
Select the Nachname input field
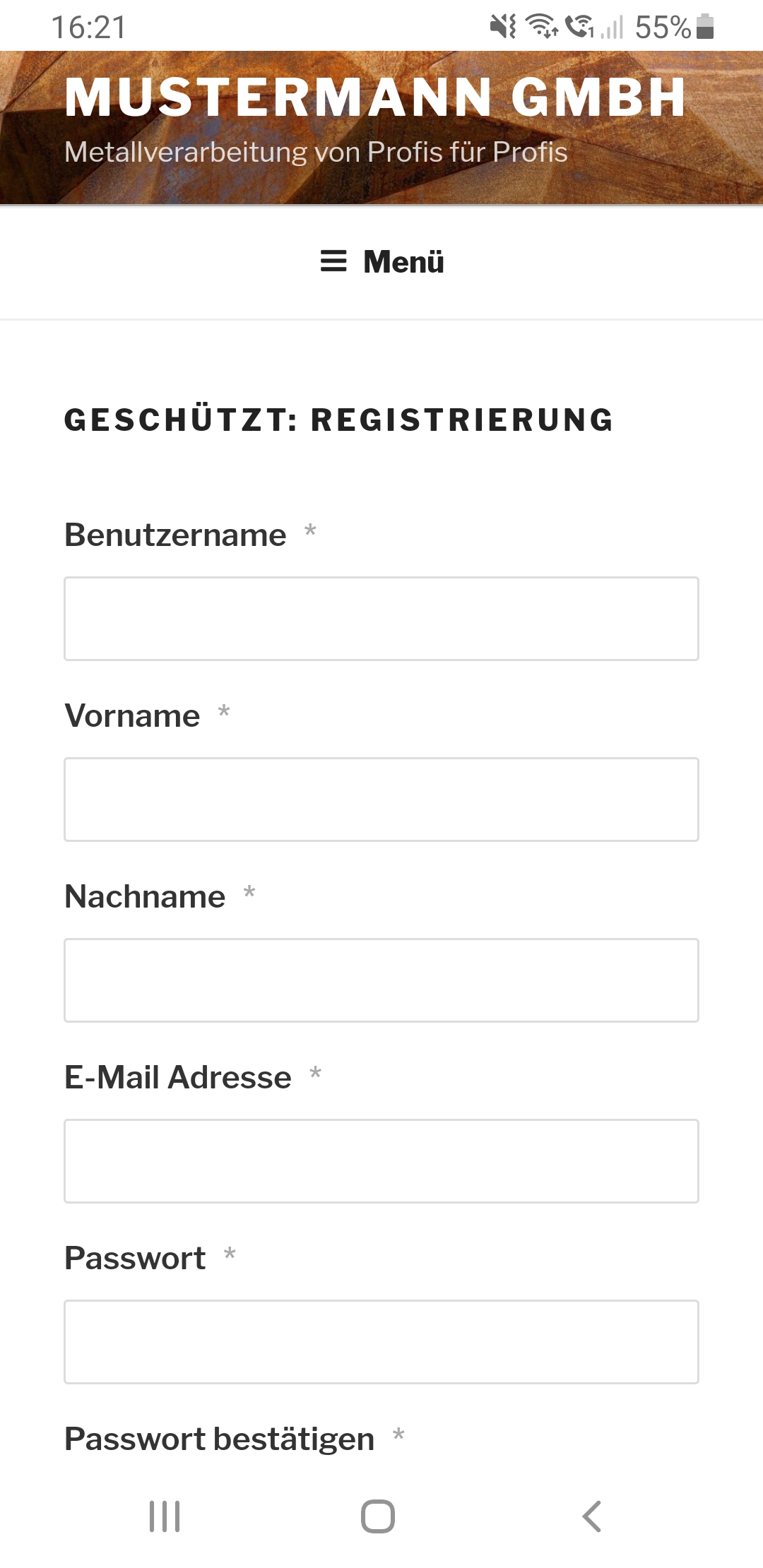coord(381,980)
